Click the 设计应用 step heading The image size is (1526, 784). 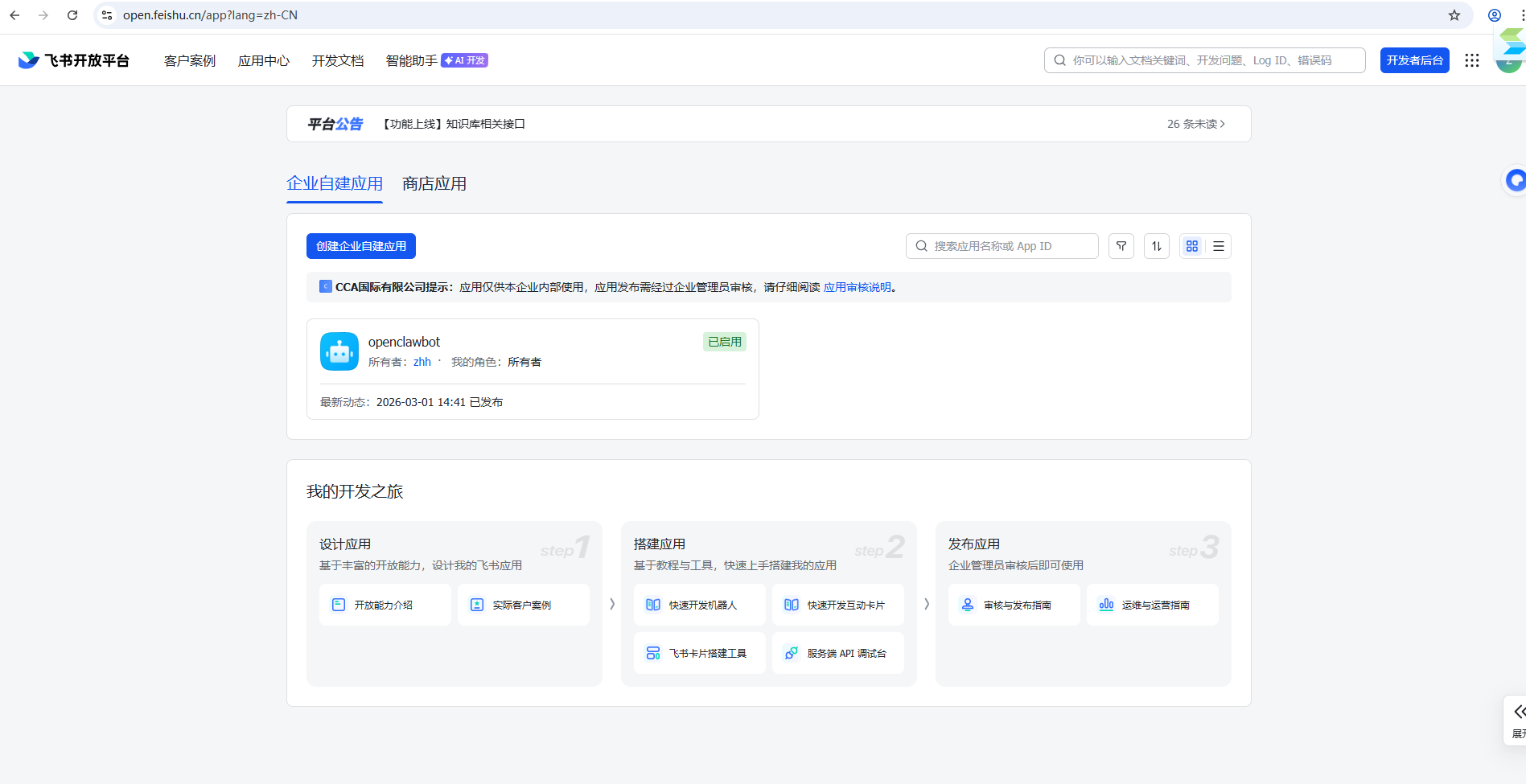(x=345, y=544)
